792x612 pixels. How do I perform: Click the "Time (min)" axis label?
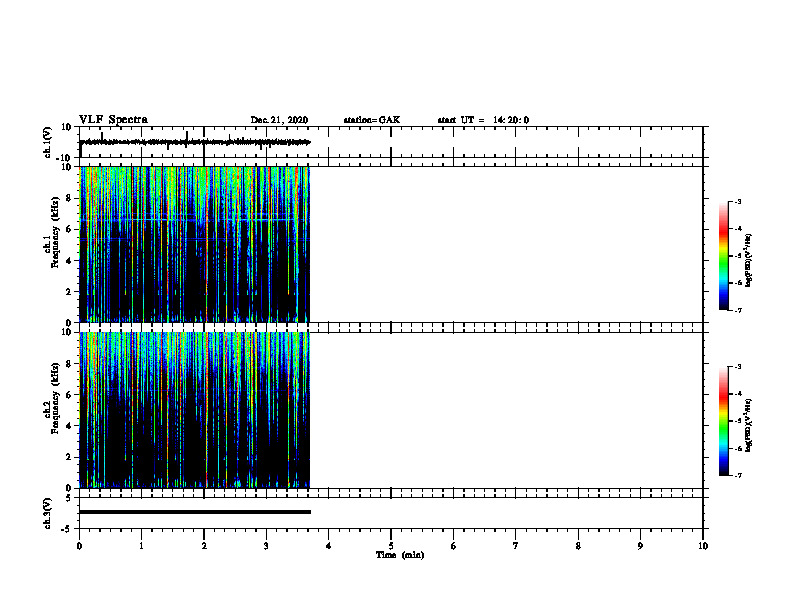400,555
